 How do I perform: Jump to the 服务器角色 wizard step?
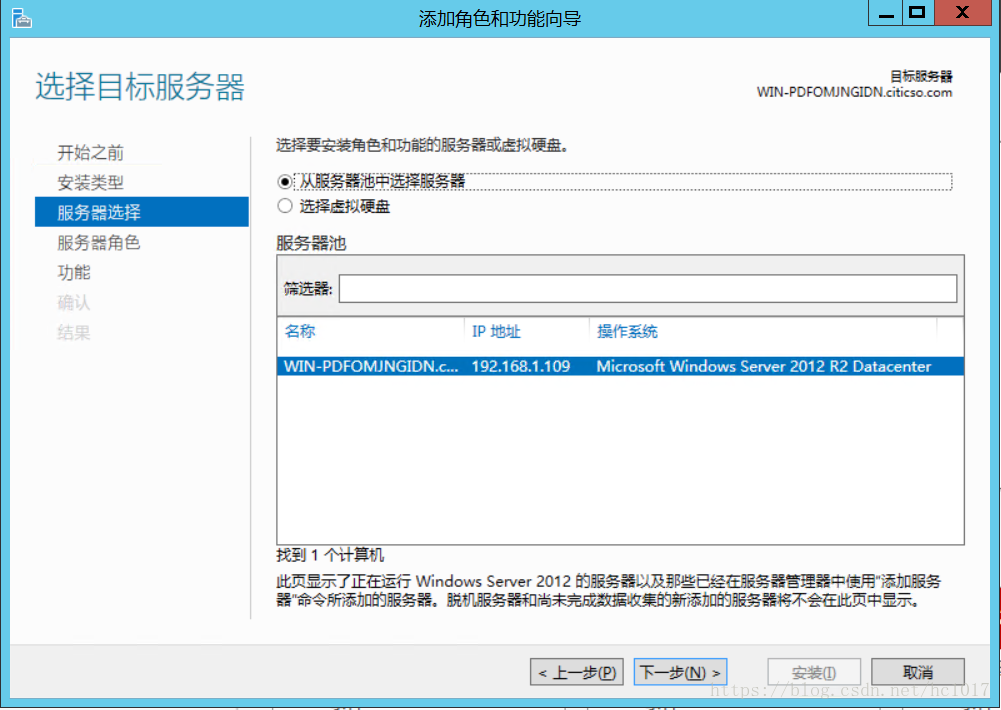pyautogui.click(x=99, y=243)
